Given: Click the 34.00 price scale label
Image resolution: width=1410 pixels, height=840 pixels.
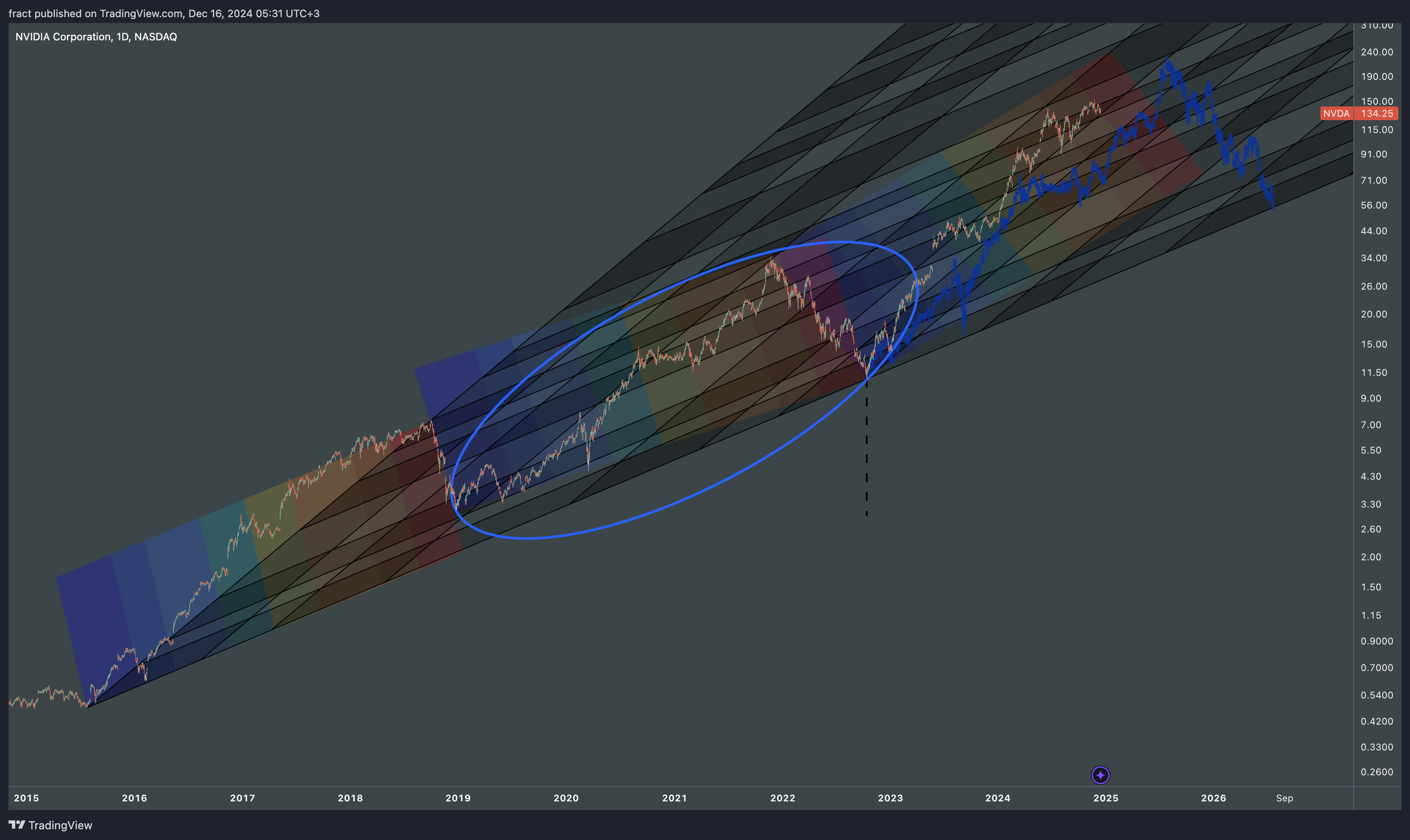Looking at the screenshot, I should pyautogui.click(x=1374, y=258).
